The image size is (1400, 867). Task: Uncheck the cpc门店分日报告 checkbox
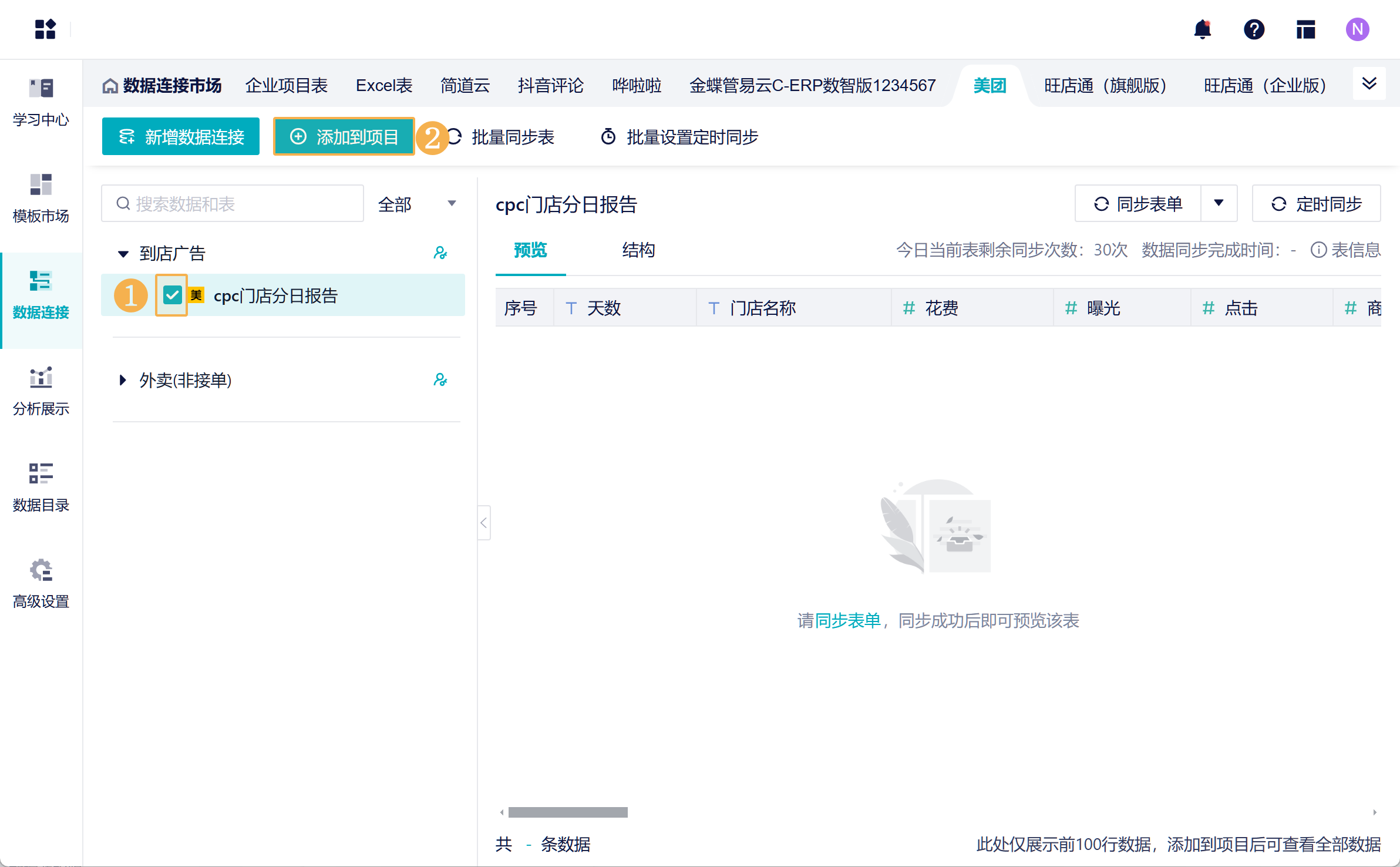click(172, 295)
